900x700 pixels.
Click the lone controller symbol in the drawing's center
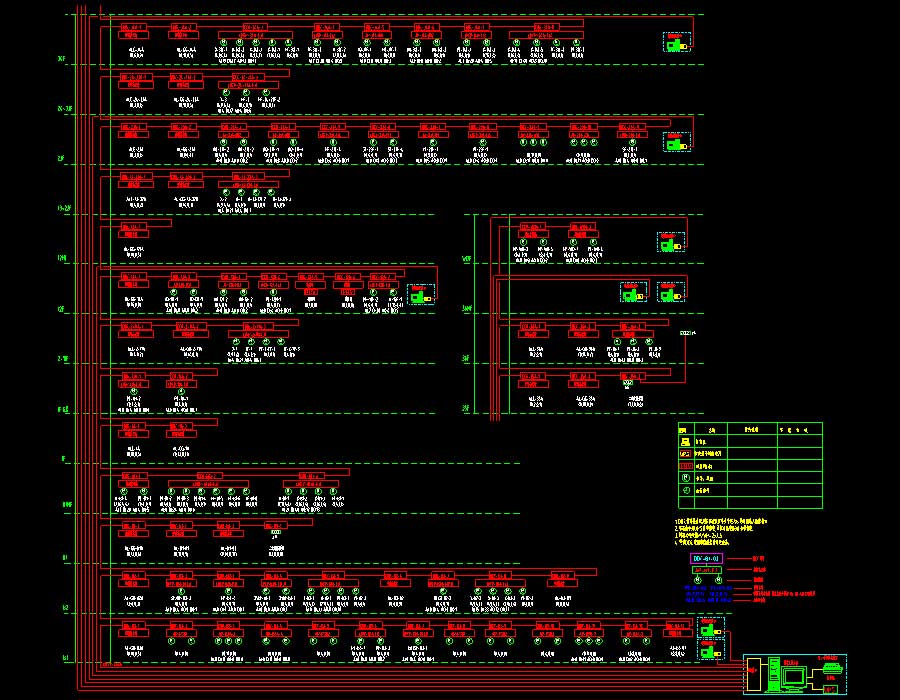(419, 294)
